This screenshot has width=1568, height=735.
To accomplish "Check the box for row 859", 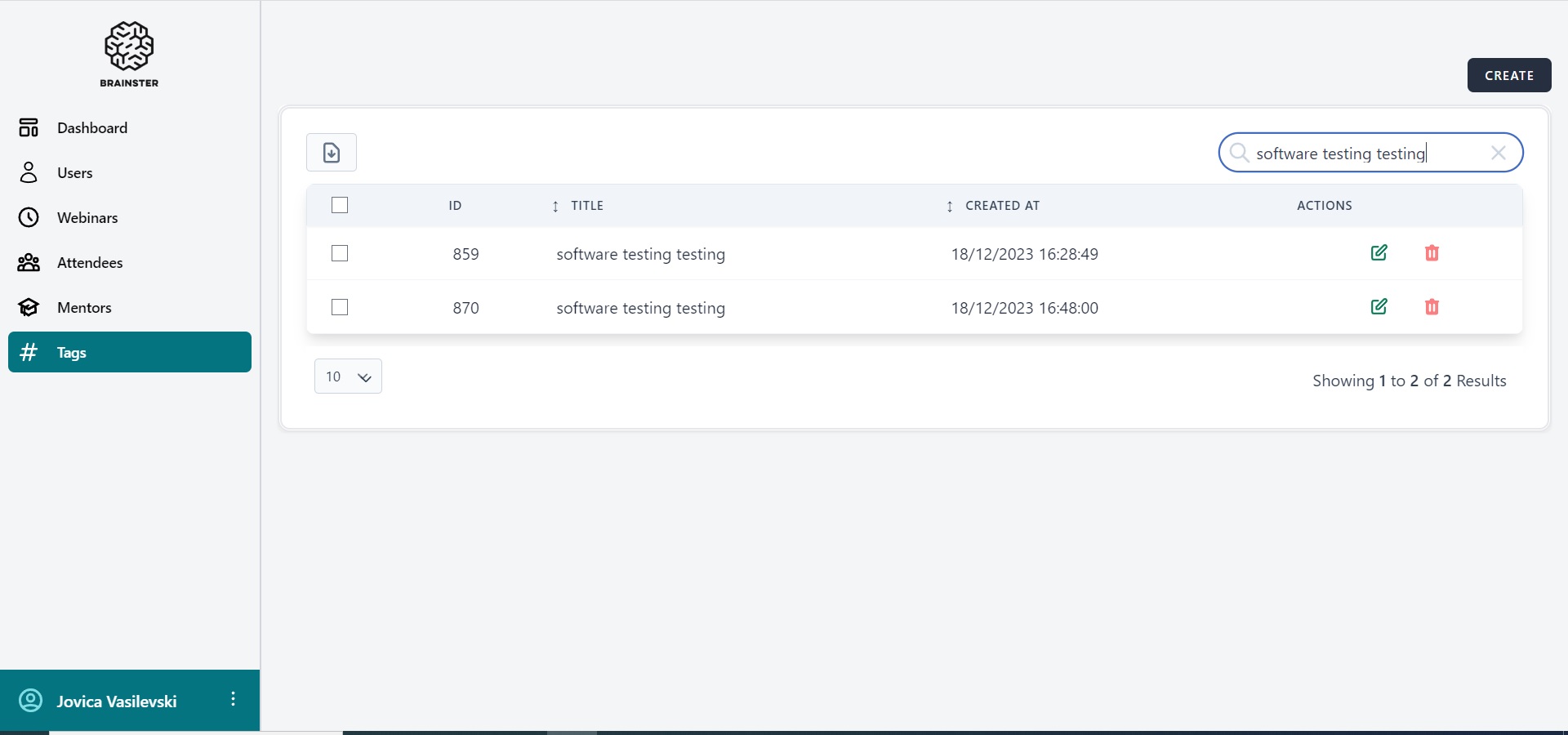I will [340, 253].
